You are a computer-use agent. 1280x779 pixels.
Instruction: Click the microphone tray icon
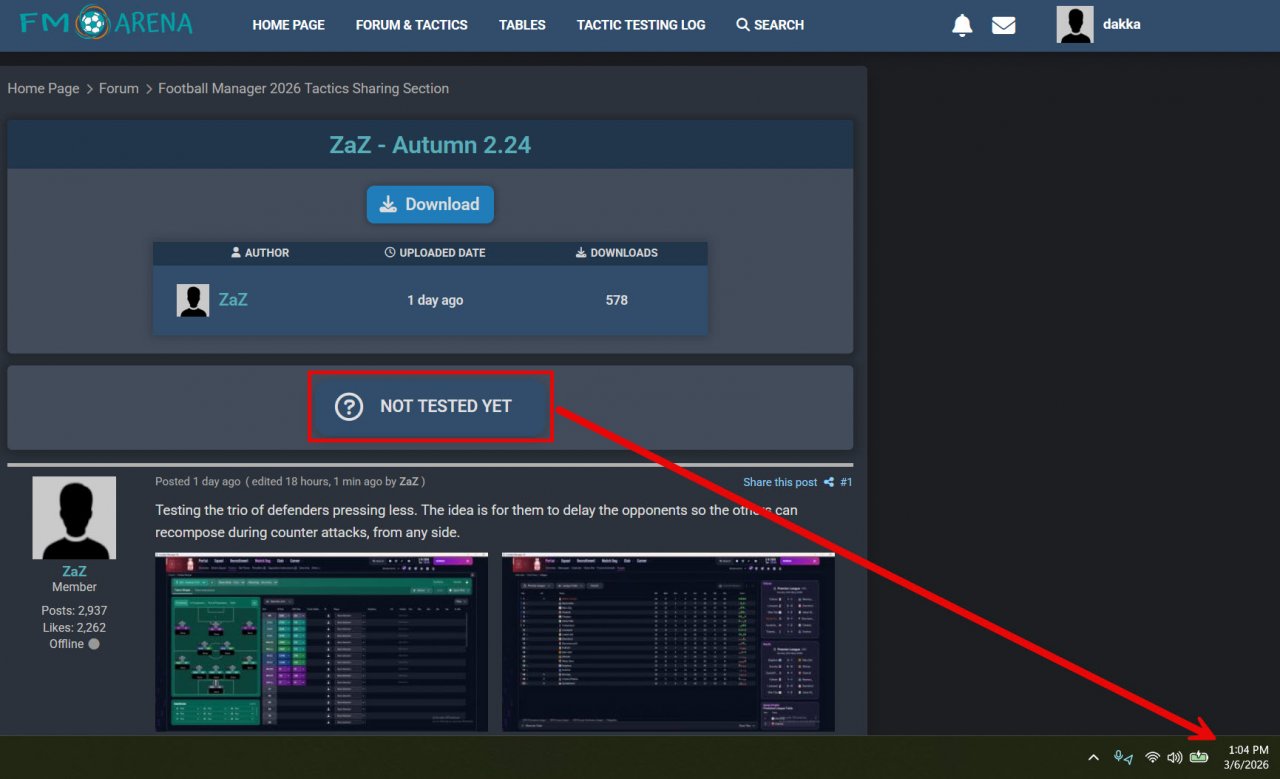(1119, 757)
